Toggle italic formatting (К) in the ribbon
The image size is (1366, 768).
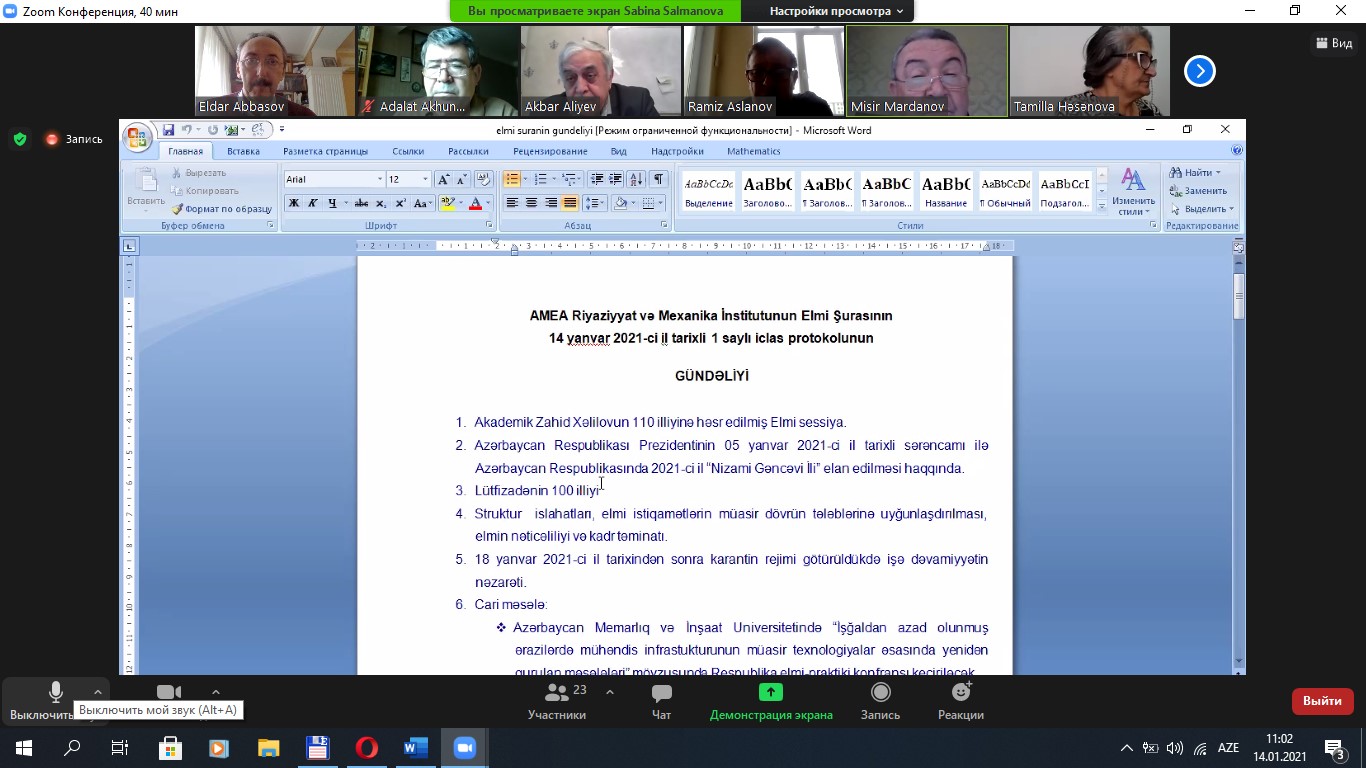pyautogui.click(x=313, y=203)
